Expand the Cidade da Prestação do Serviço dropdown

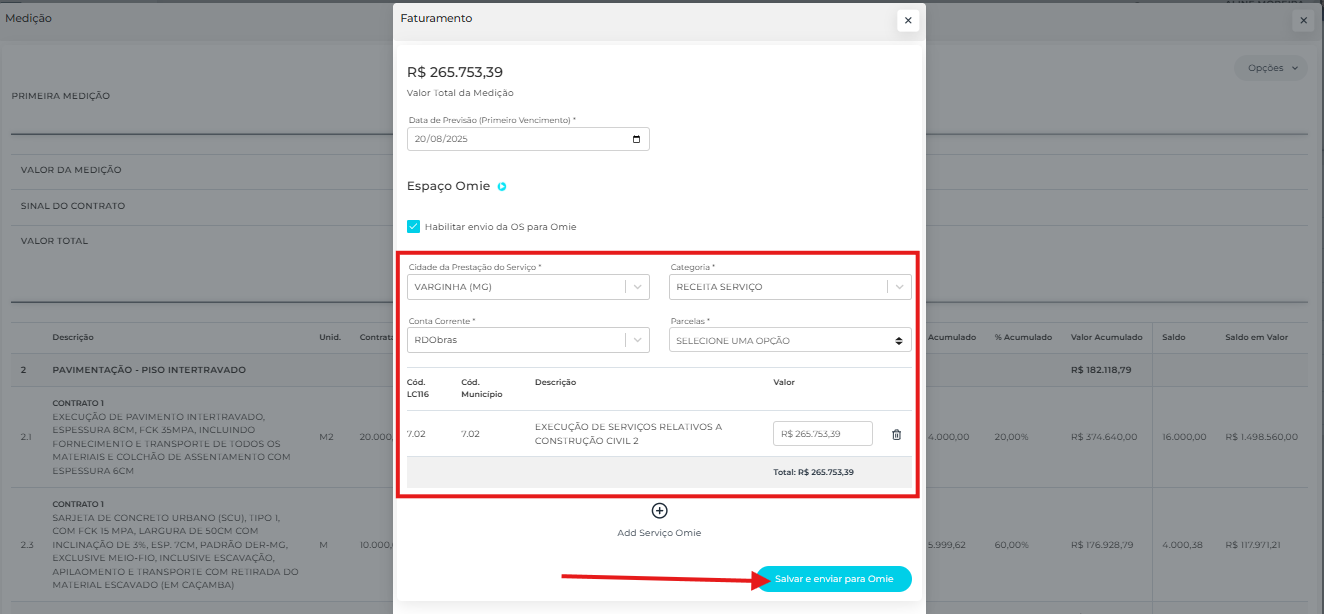coord(639,287)
